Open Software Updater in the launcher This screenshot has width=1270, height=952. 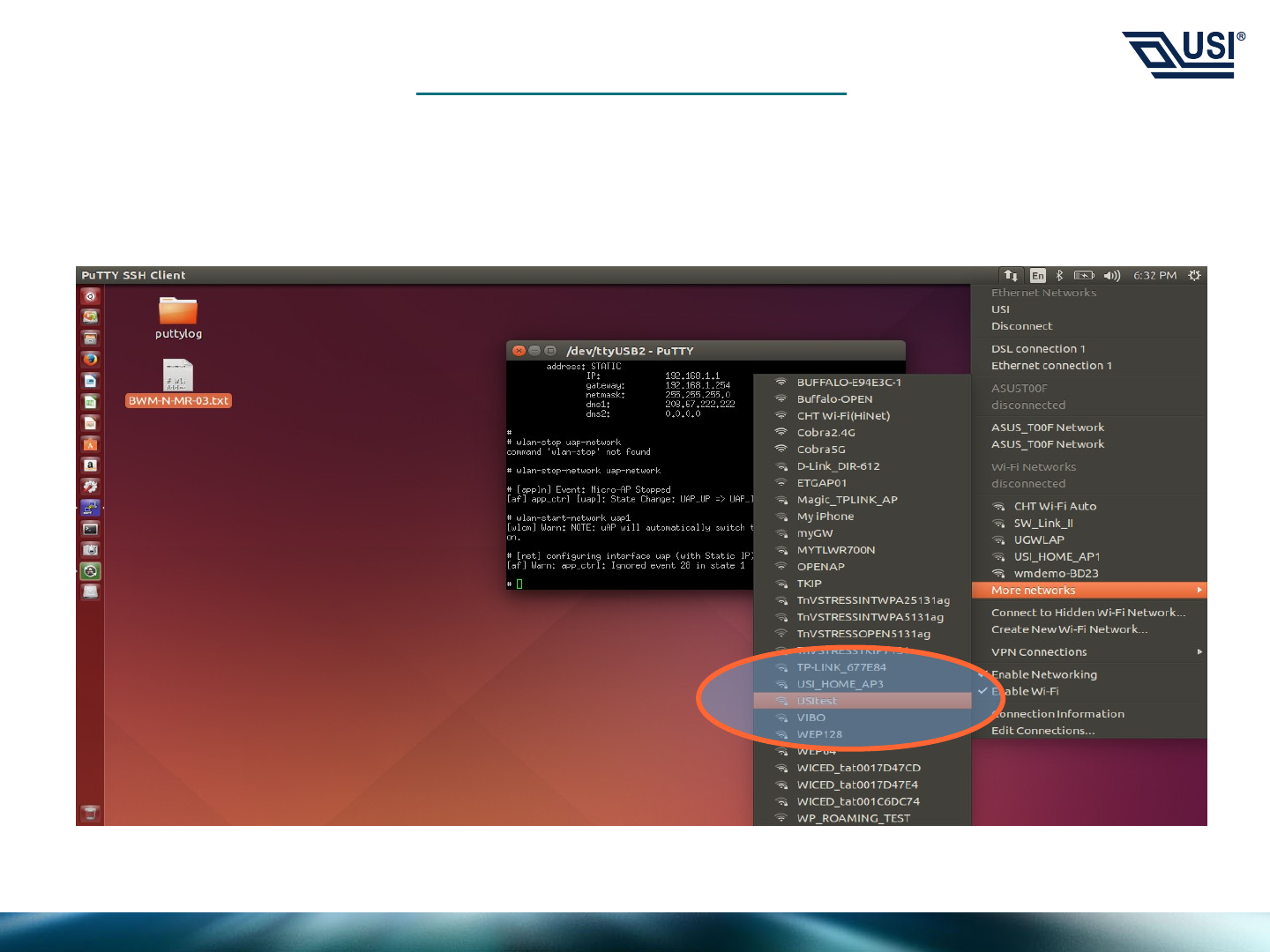[90, 571]
